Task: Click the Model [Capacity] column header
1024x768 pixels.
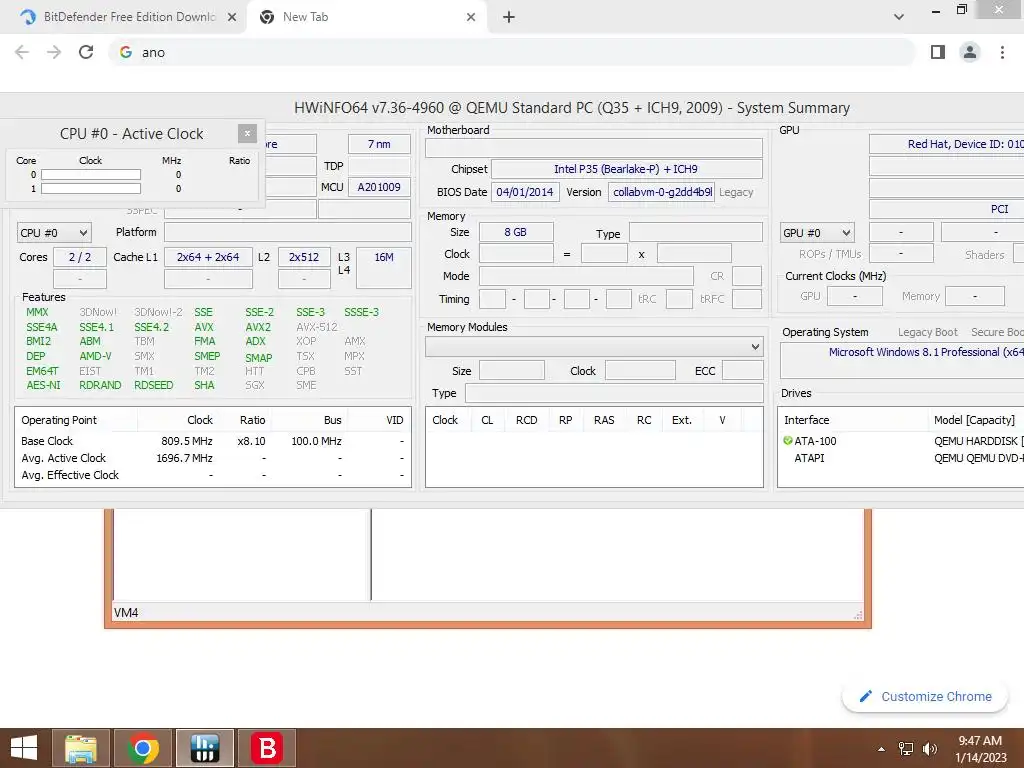Action: click(x=976, y=420)
